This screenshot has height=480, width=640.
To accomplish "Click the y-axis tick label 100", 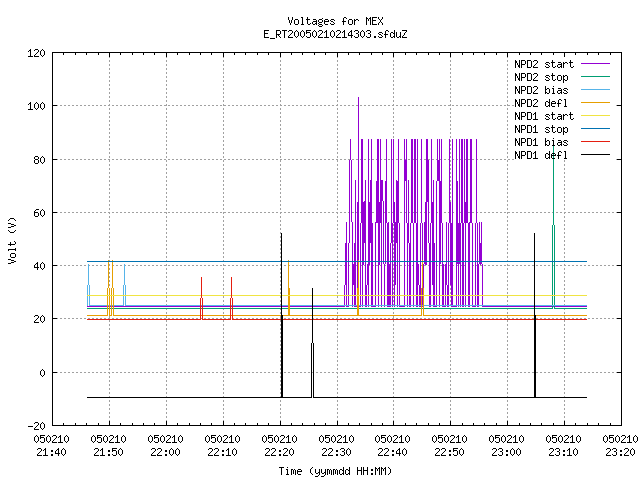I will click(36, 107).
